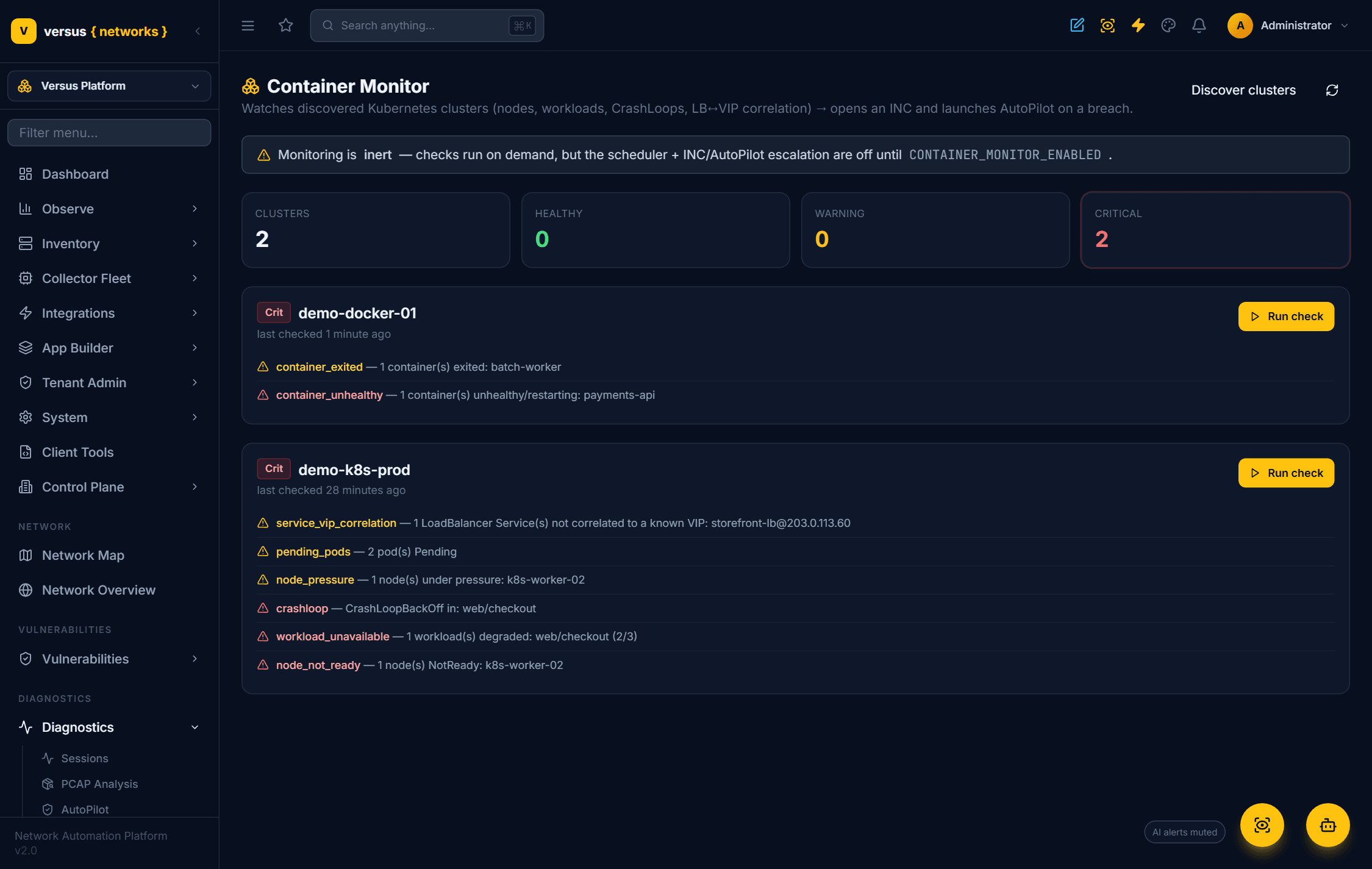
Task: Click the crashloop finding row
Action: pos(795,608)
